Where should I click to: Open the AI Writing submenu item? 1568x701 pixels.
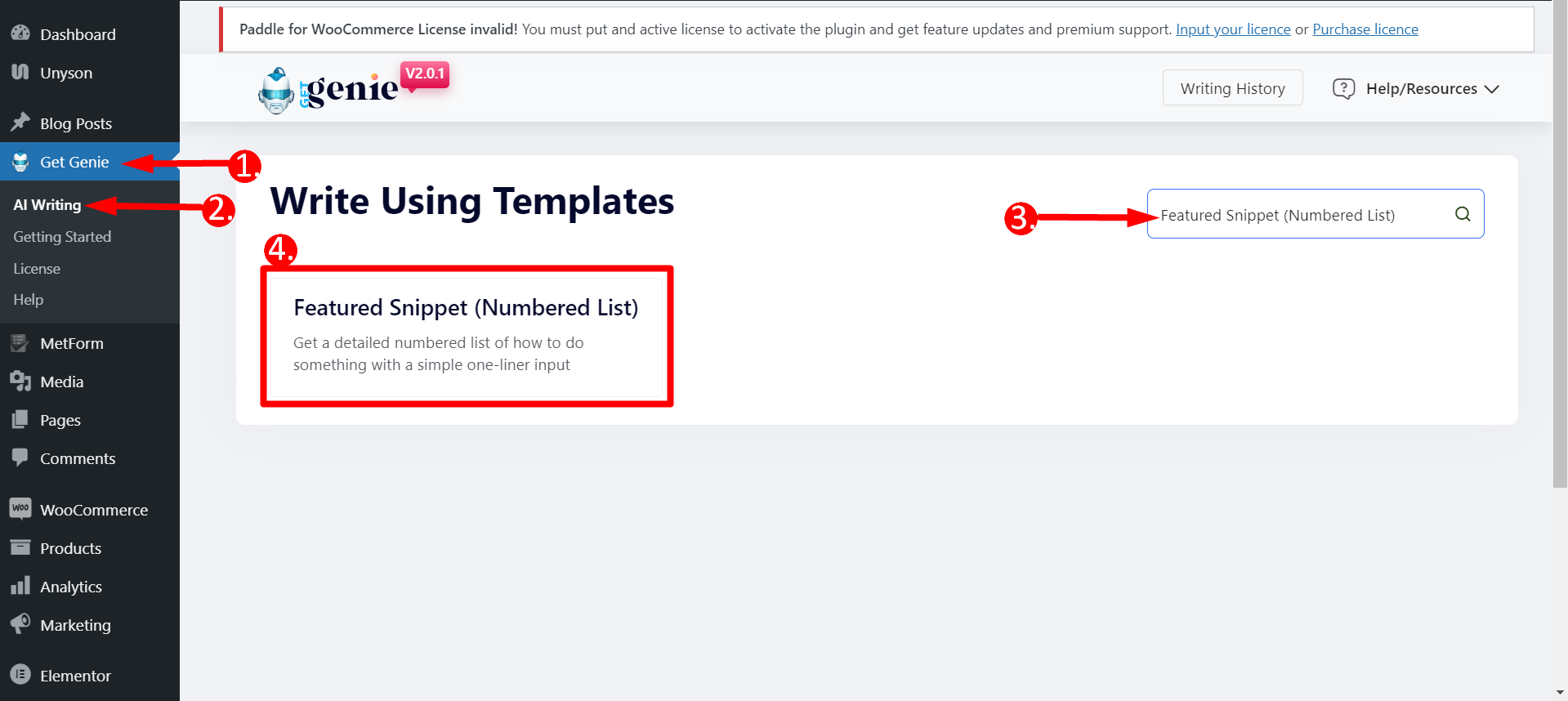pos(47,205)
